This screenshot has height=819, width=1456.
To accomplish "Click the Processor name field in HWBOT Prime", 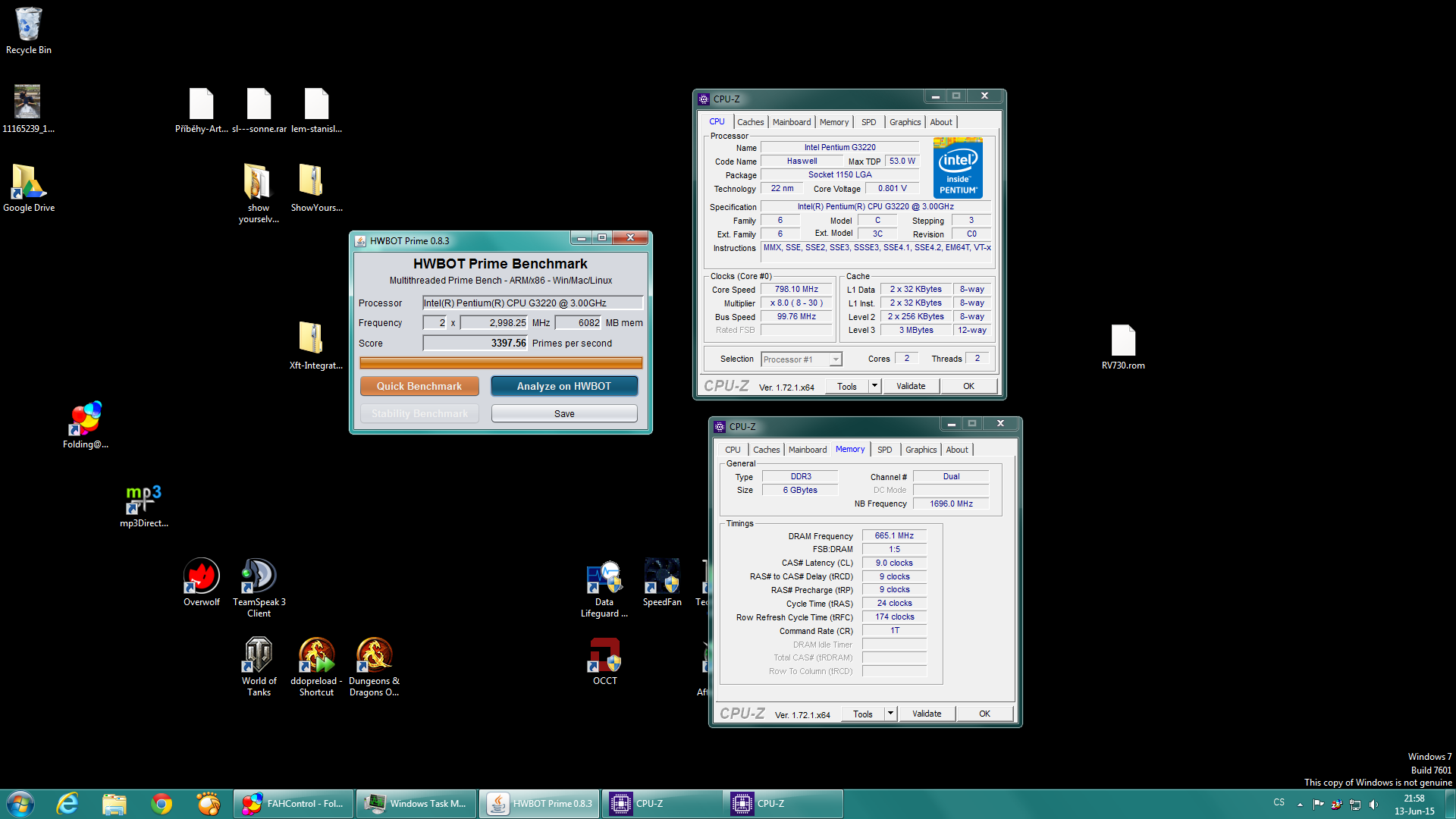I will point(532,303).
